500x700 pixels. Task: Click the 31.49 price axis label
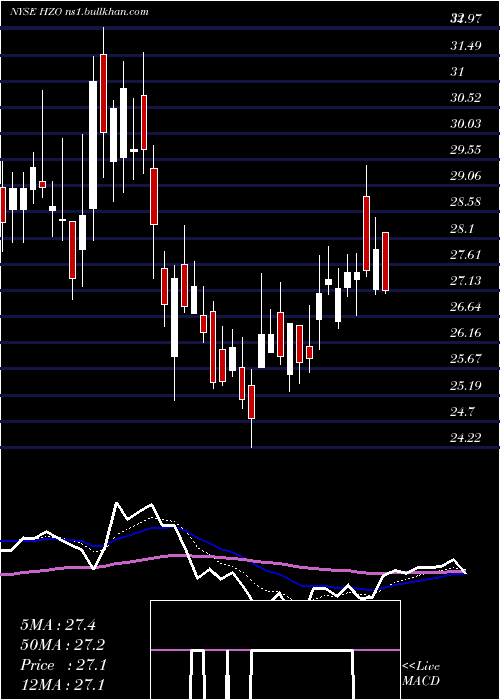[466, 46]
